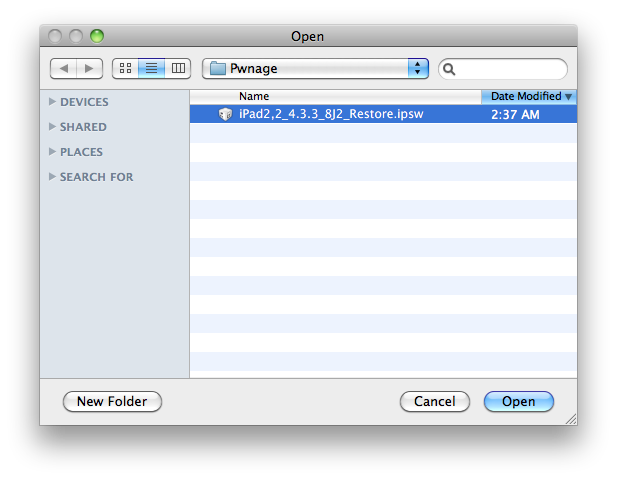The height and width of the screenshot is (480, 617).
Task: Click the green zoom window button
Action: 97,36
